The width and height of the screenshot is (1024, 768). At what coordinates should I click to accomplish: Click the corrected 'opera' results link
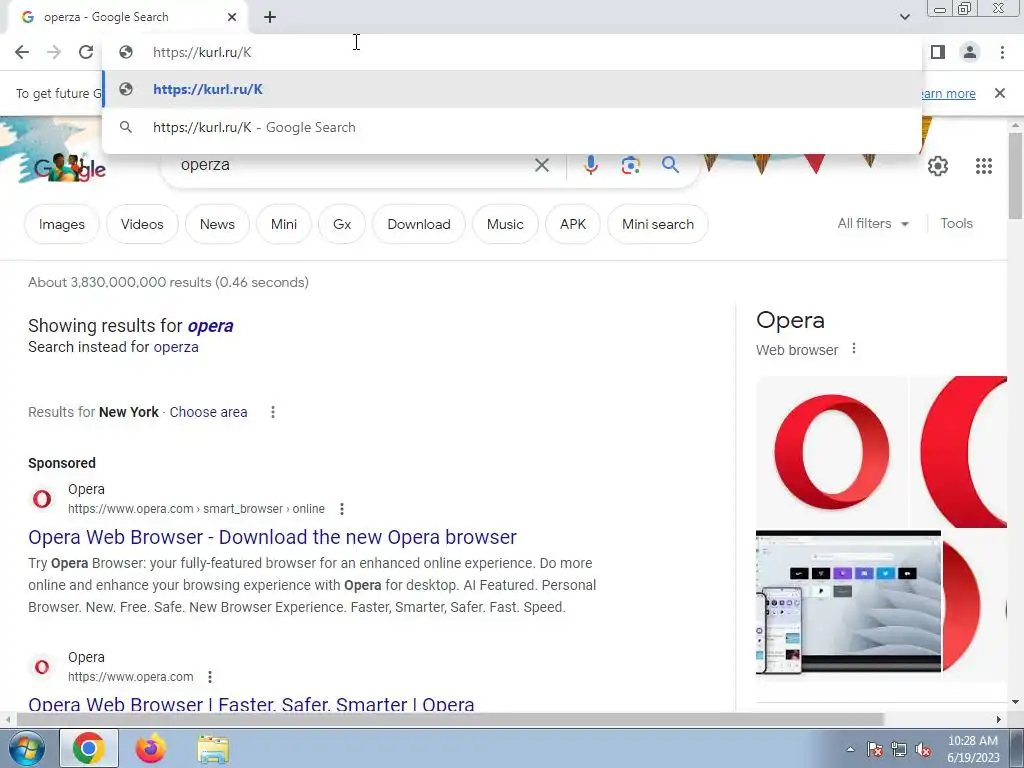point(210,325)
